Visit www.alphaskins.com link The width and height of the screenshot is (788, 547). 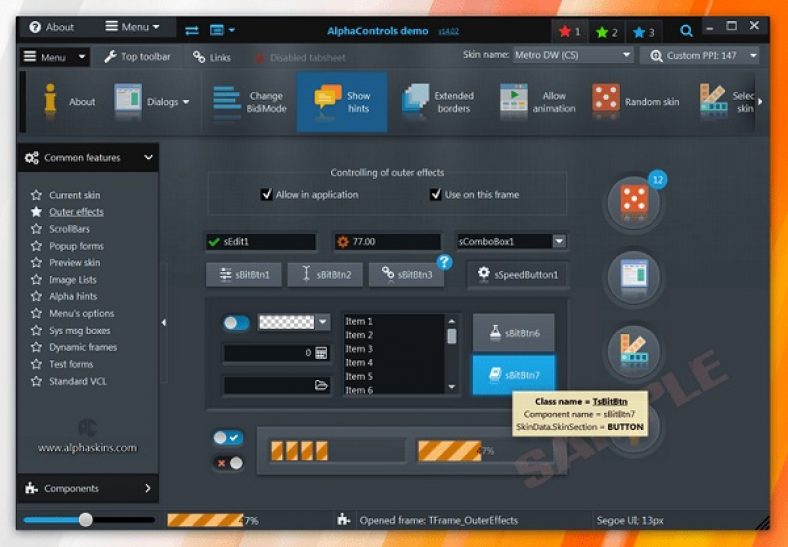(x=87, y=447)
